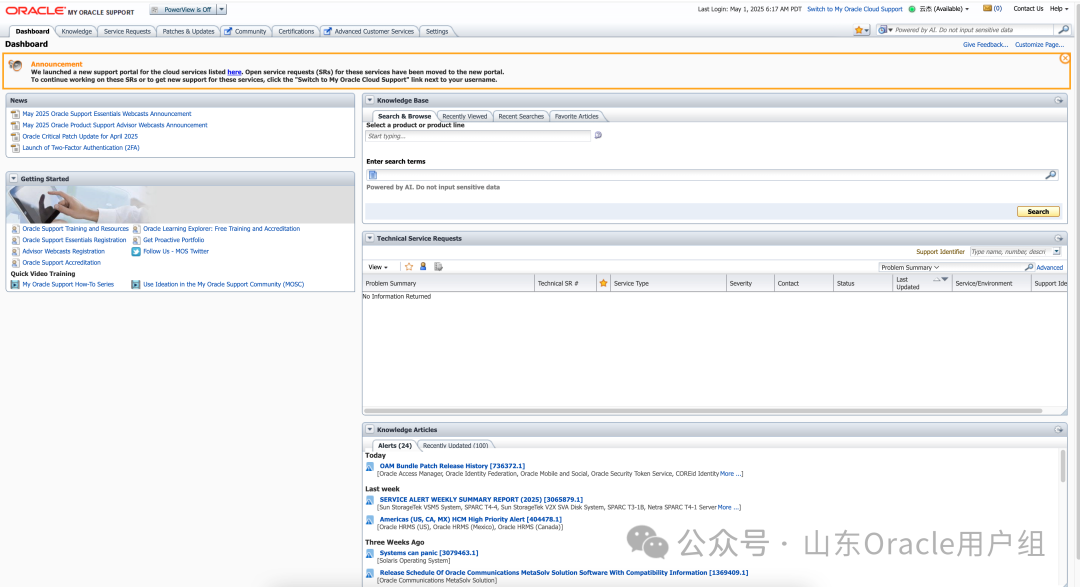Click the global search magnifier icon
Image resolution: width=1080 pixels, height=587 pixels.
pyautogui.click(x=1063, y=30)
